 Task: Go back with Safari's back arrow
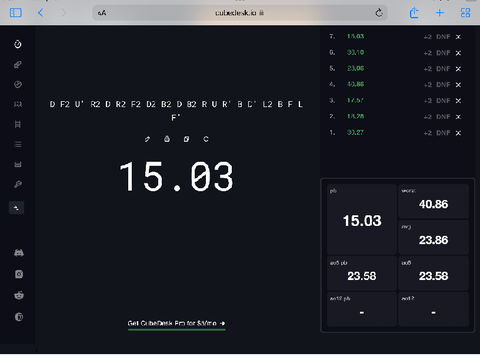click(x=40, y=13)
